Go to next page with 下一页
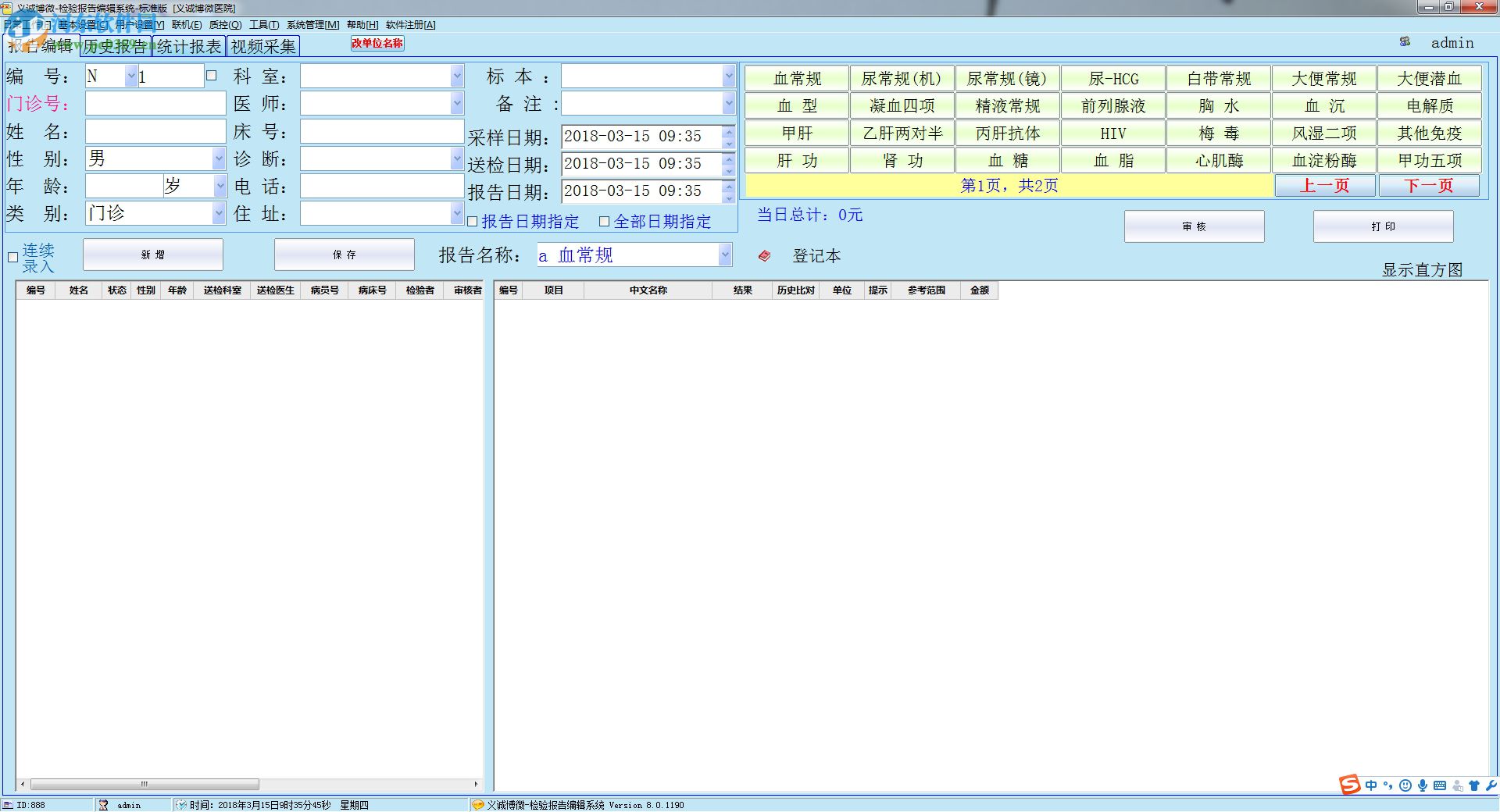This screenshot has height=812, width=1500. tap(1429, 186)
